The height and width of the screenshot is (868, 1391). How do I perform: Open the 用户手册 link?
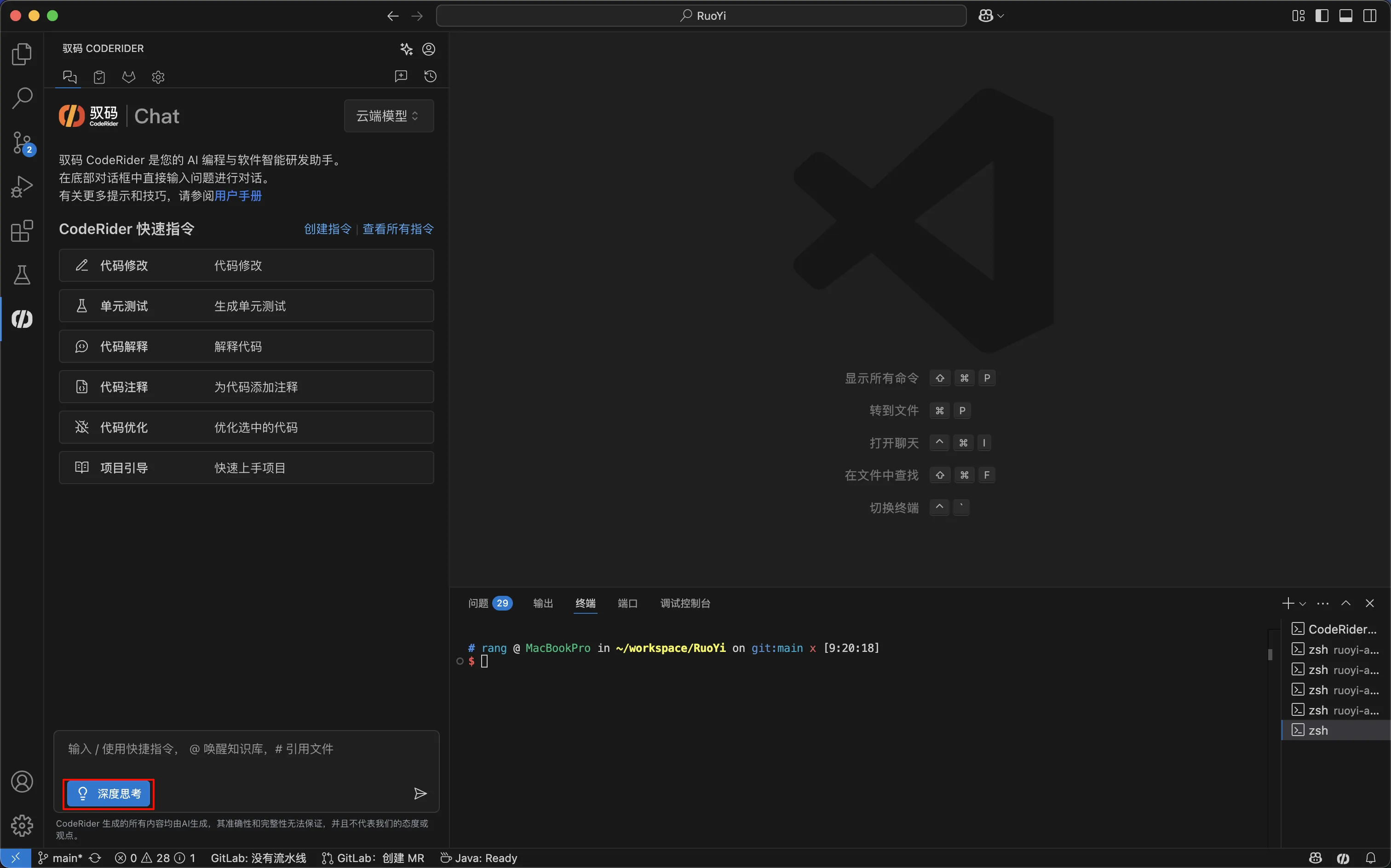tap(238, 196)
